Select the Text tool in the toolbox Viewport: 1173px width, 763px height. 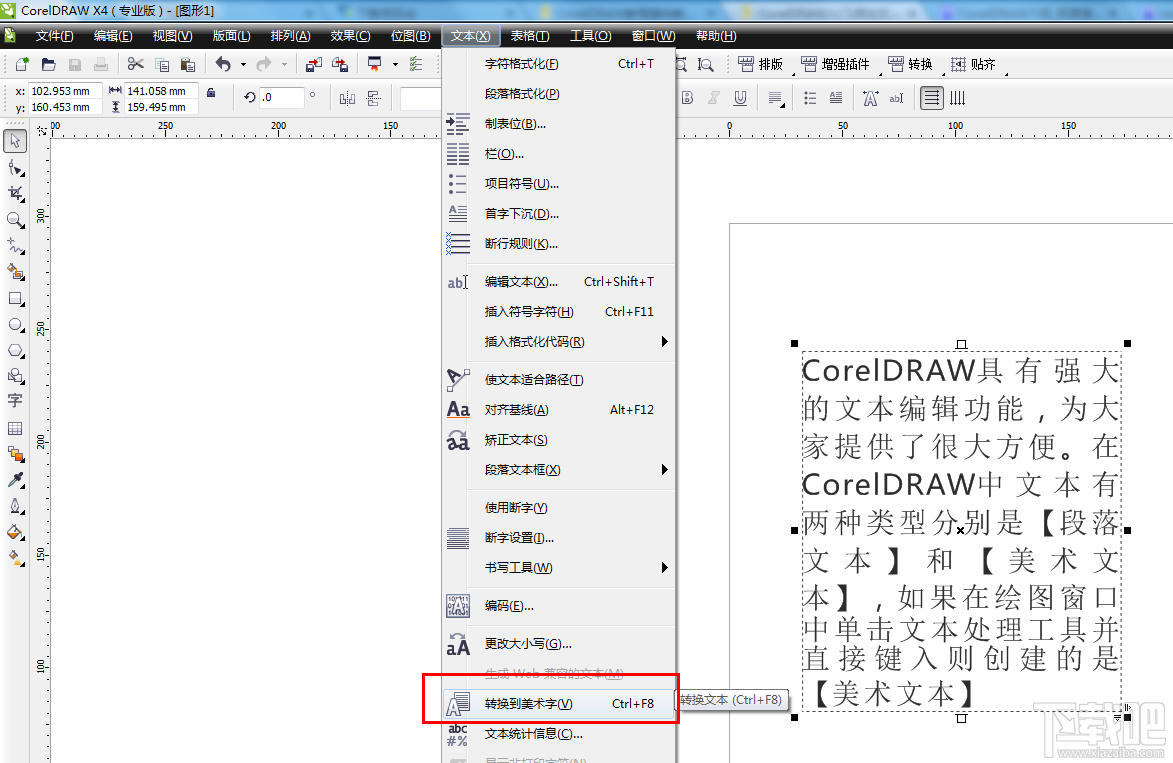click(x=15, y=400)
